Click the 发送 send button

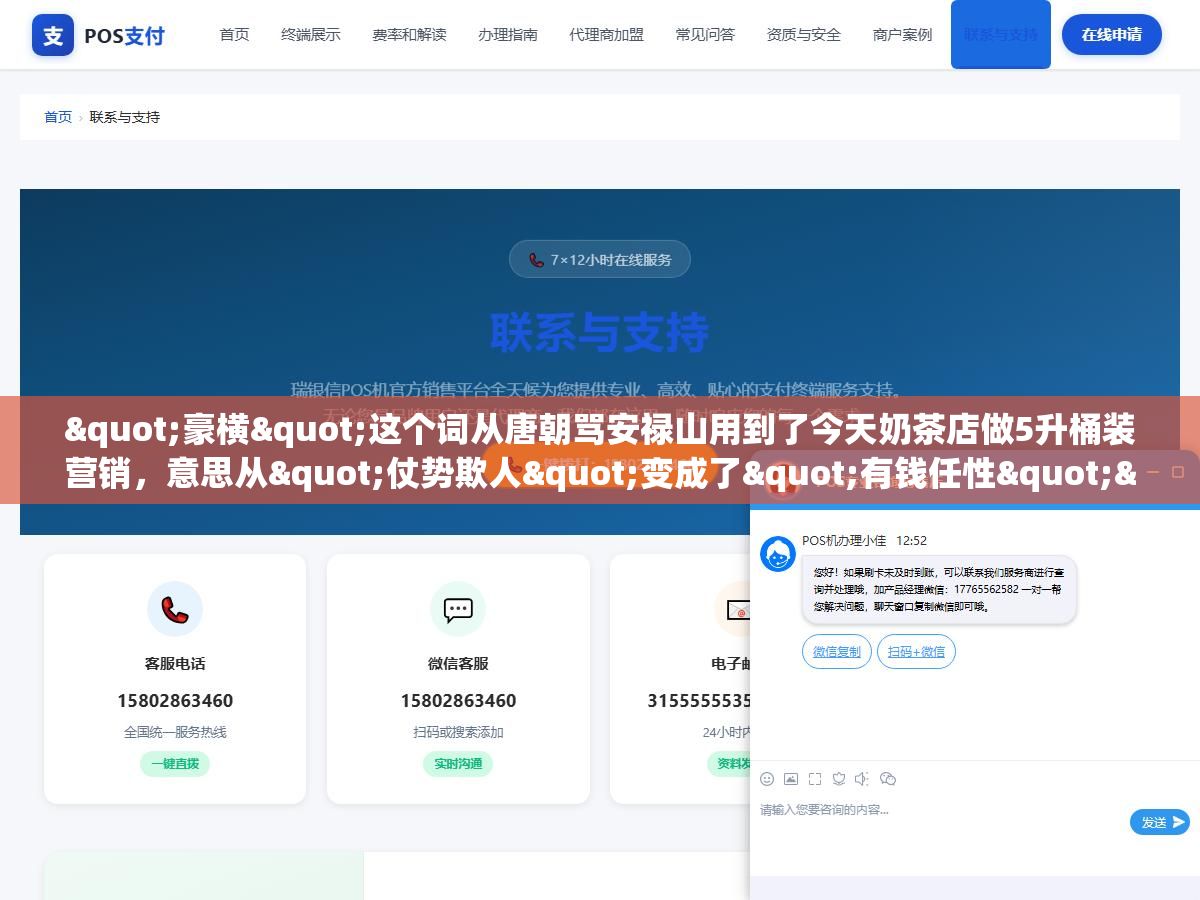click(x=1160, y=822)
